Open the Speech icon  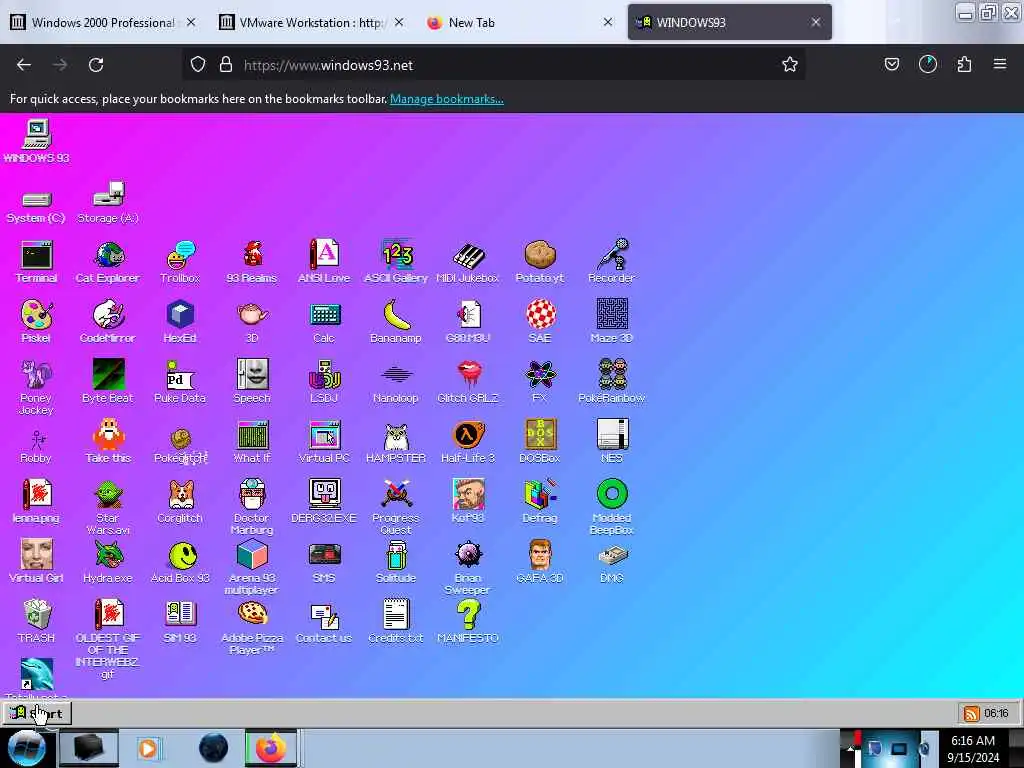pos(252,381)
